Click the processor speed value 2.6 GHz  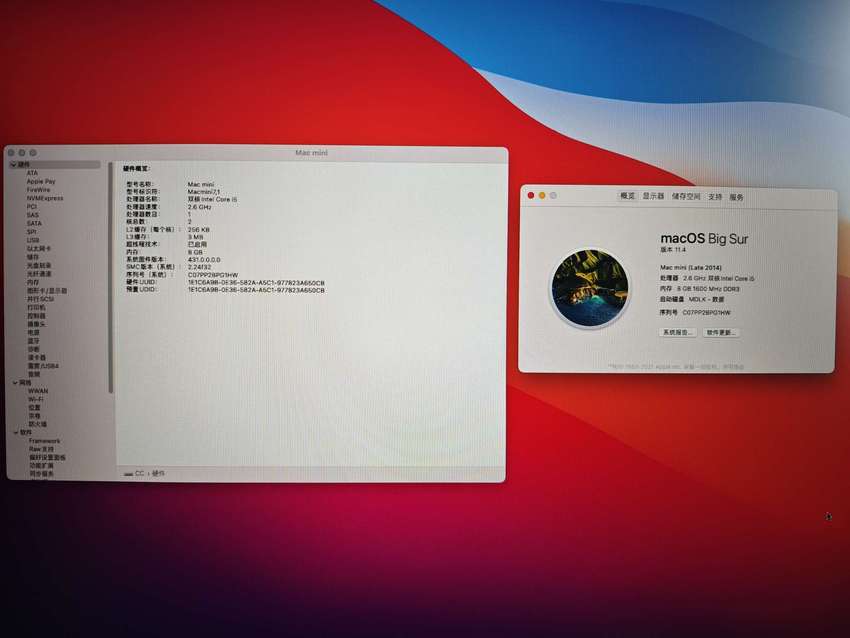[x=199, y=207]
